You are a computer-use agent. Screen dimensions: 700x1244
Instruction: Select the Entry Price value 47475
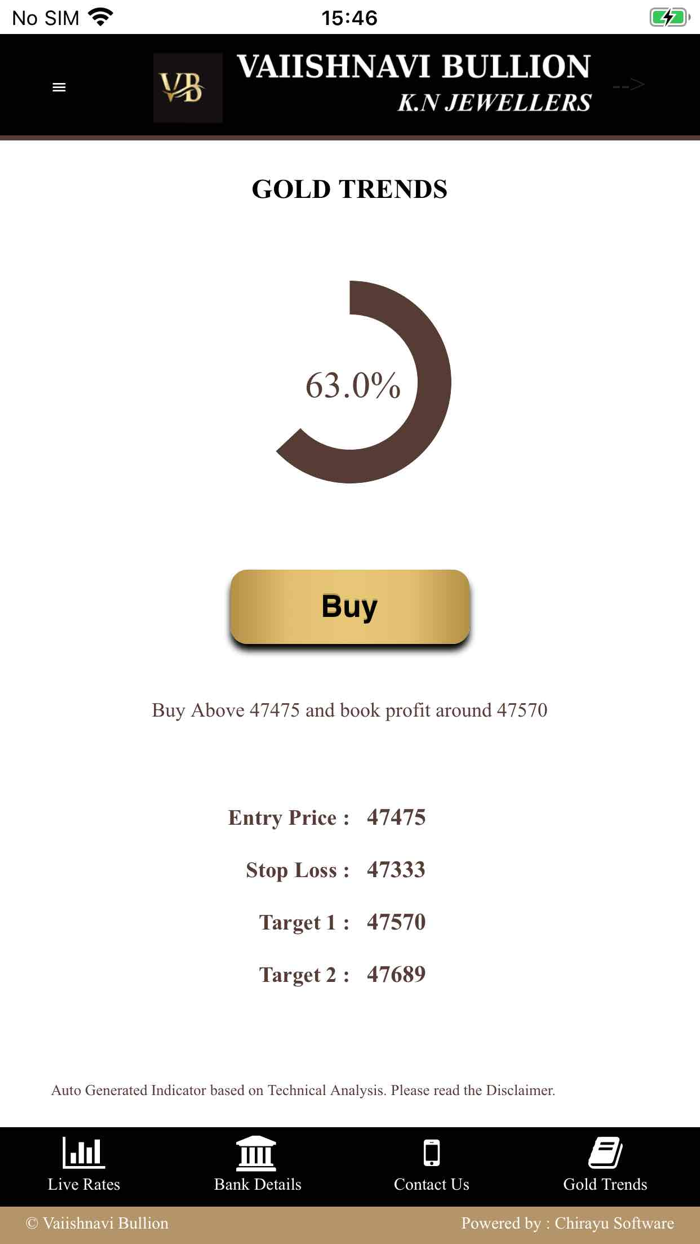[x=396, y=817]
